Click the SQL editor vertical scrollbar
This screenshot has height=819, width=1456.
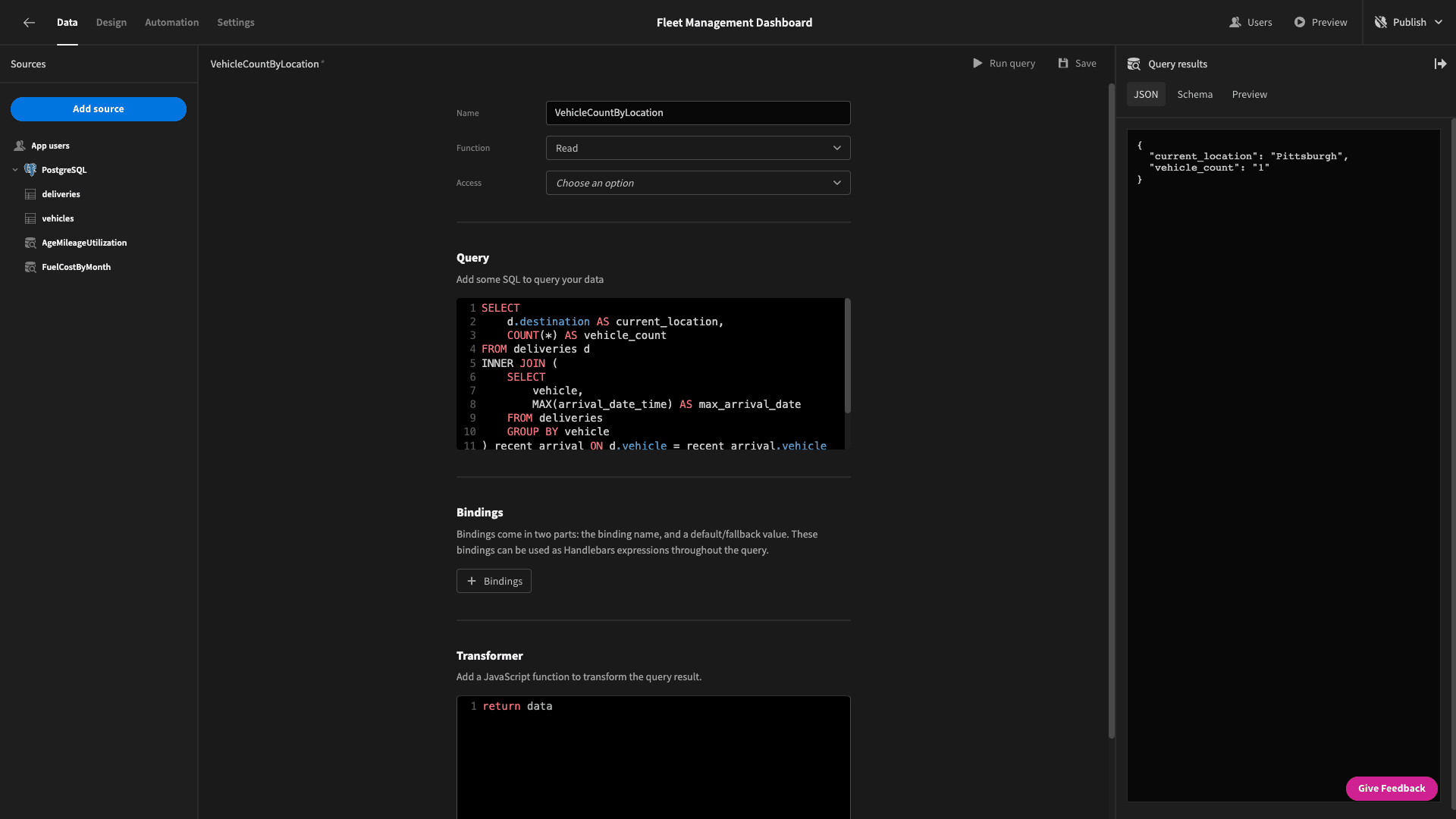click(x=848, y=356)
